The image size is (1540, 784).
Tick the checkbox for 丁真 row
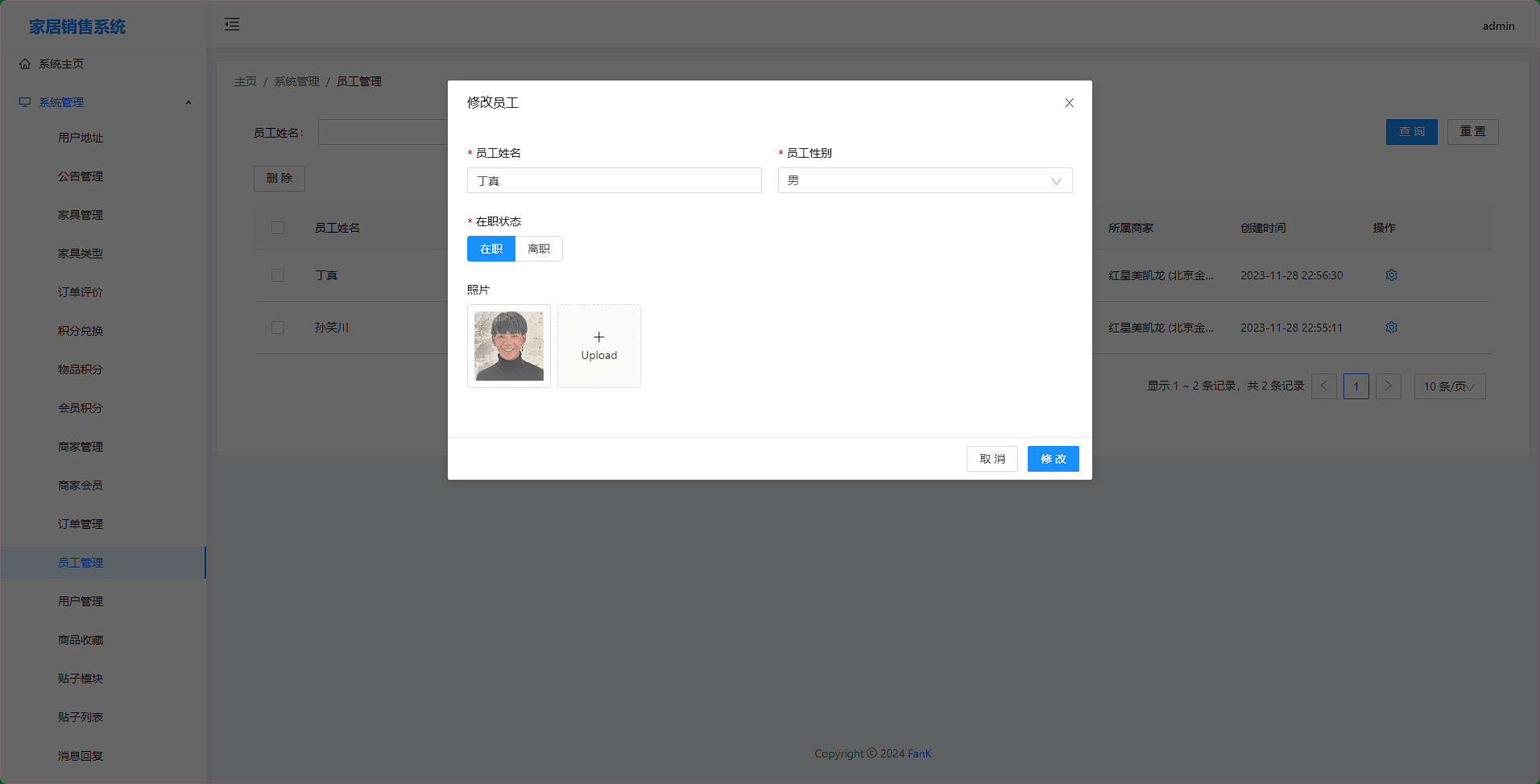click(278, 275)
